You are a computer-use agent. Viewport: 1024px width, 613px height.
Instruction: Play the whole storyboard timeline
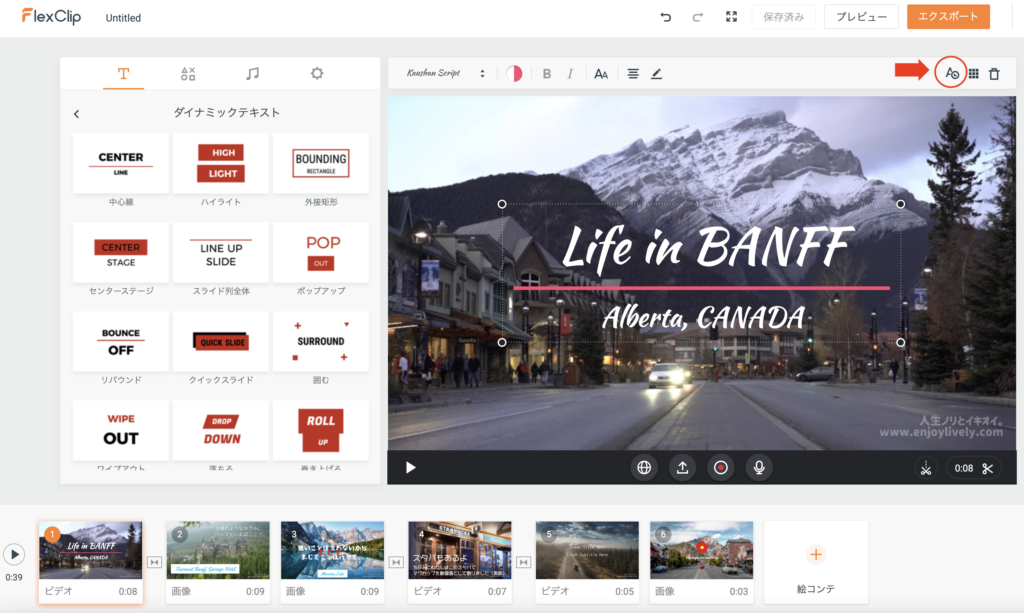(14, 555)
